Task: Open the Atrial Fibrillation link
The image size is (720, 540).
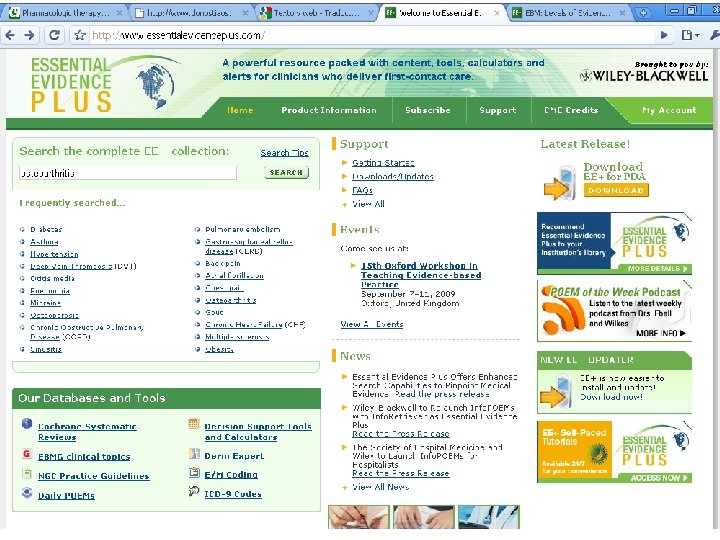Action: point(234,276)
